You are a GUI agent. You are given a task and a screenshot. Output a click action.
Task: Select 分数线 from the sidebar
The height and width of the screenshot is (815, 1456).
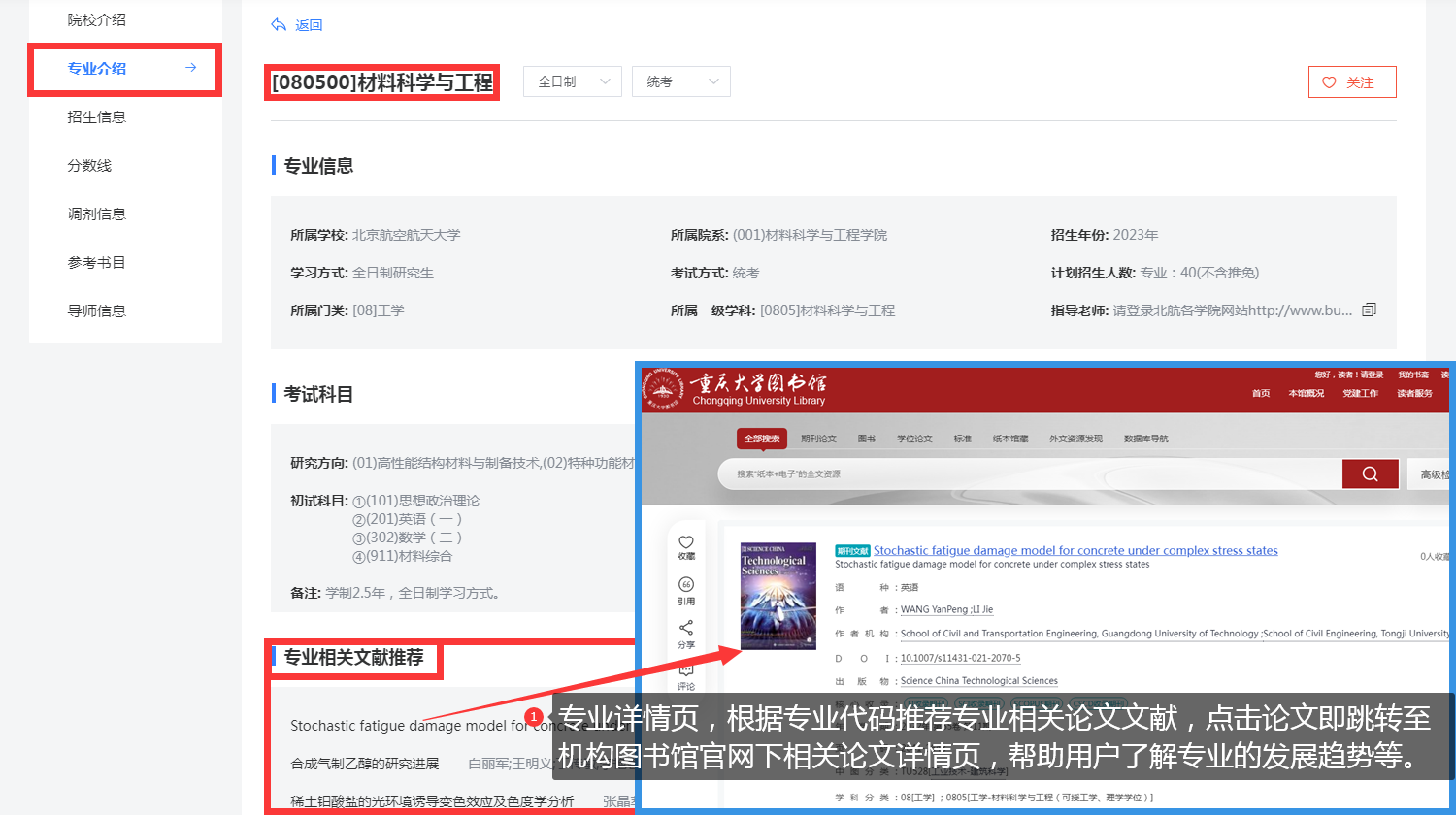click(x=89, y=166)
